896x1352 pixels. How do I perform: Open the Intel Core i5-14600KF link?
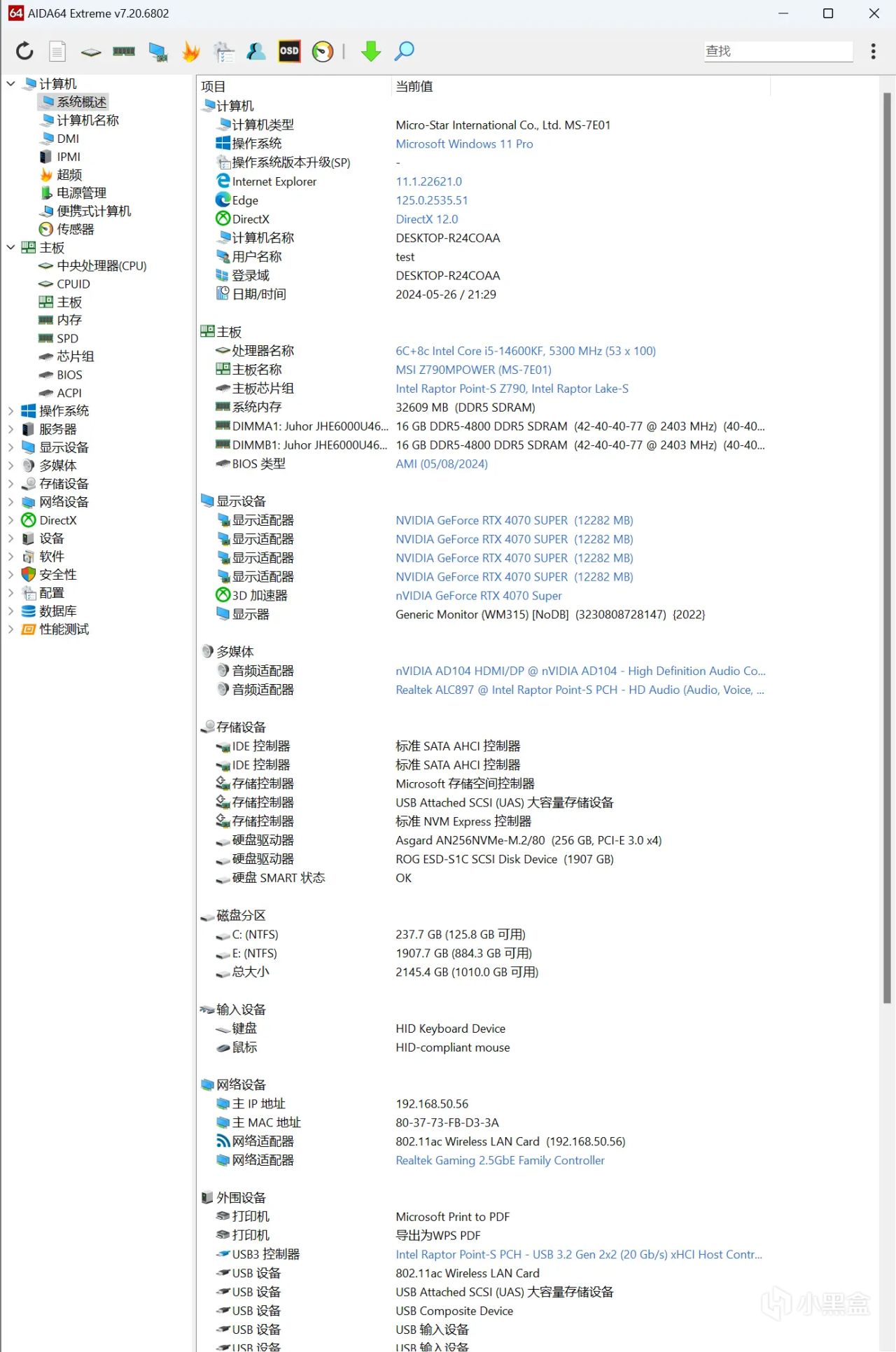(526, 351)
